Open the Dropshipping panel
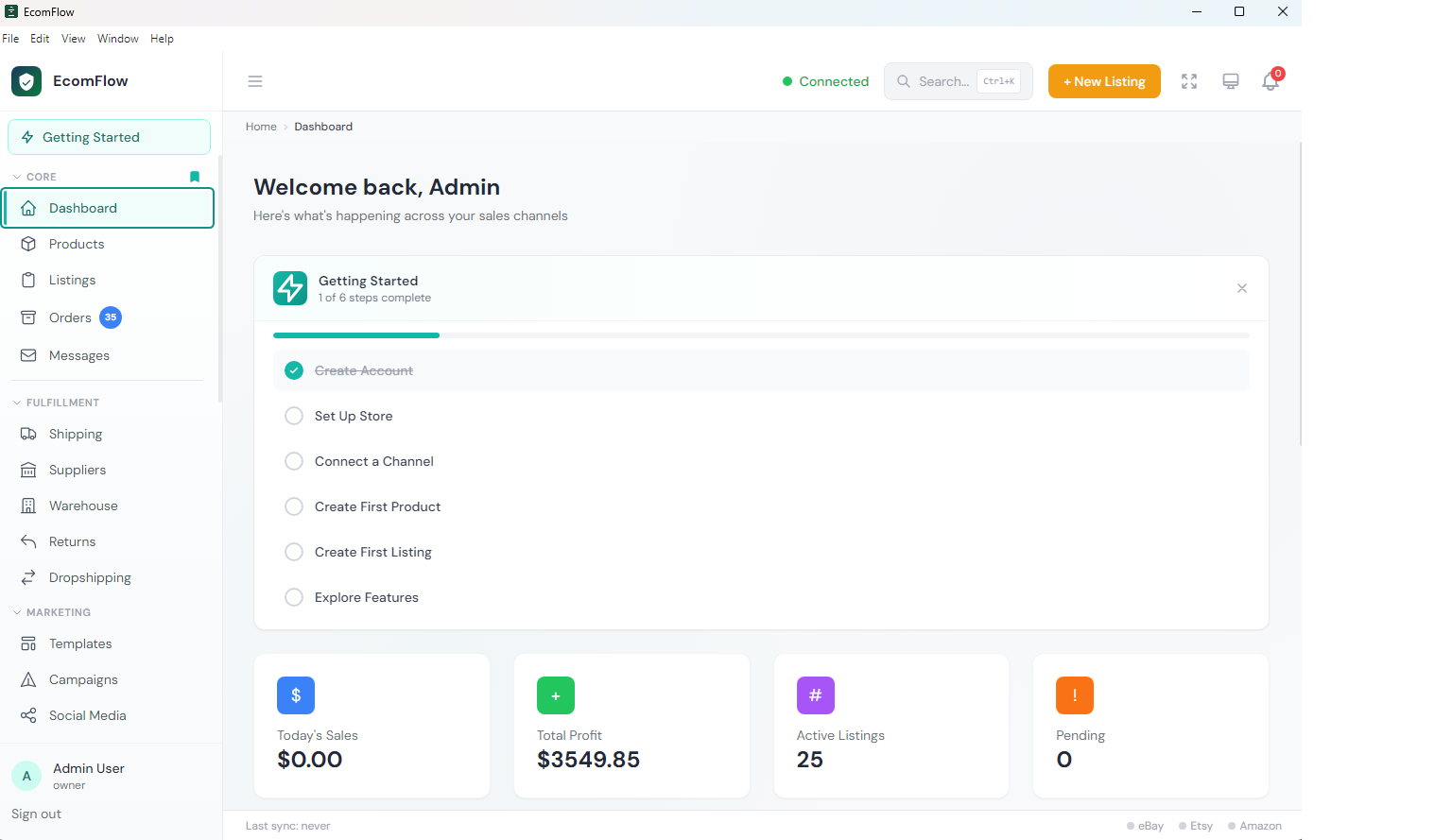Screen dimensions: 1452x840 [90, 577]
